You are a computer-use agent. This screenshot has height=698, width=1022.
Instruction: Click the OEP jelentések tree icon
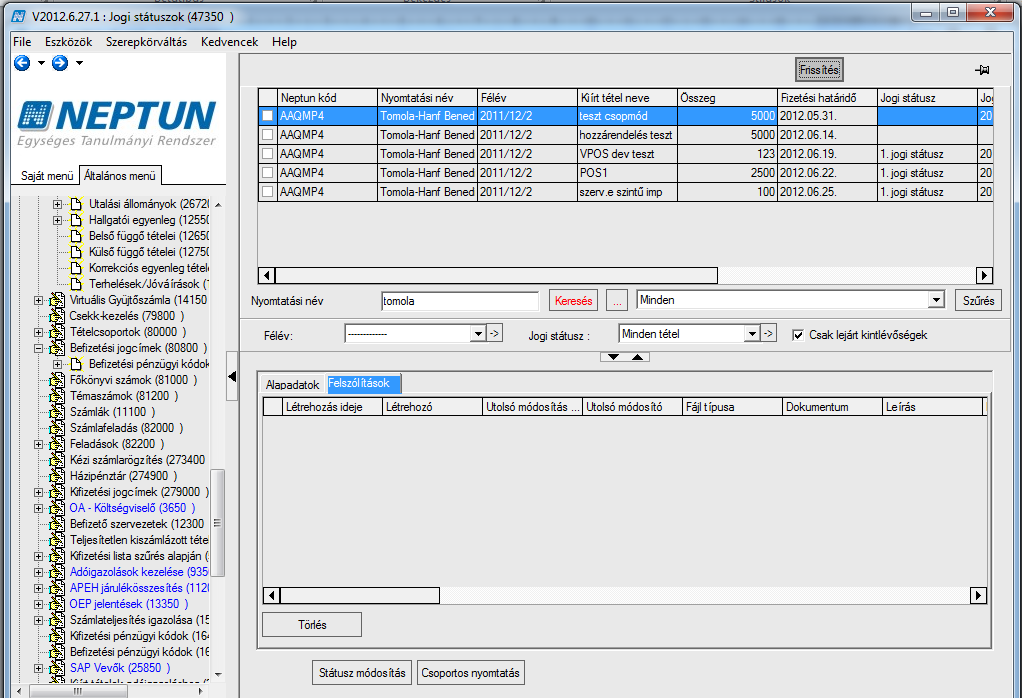tap(57, 603)
